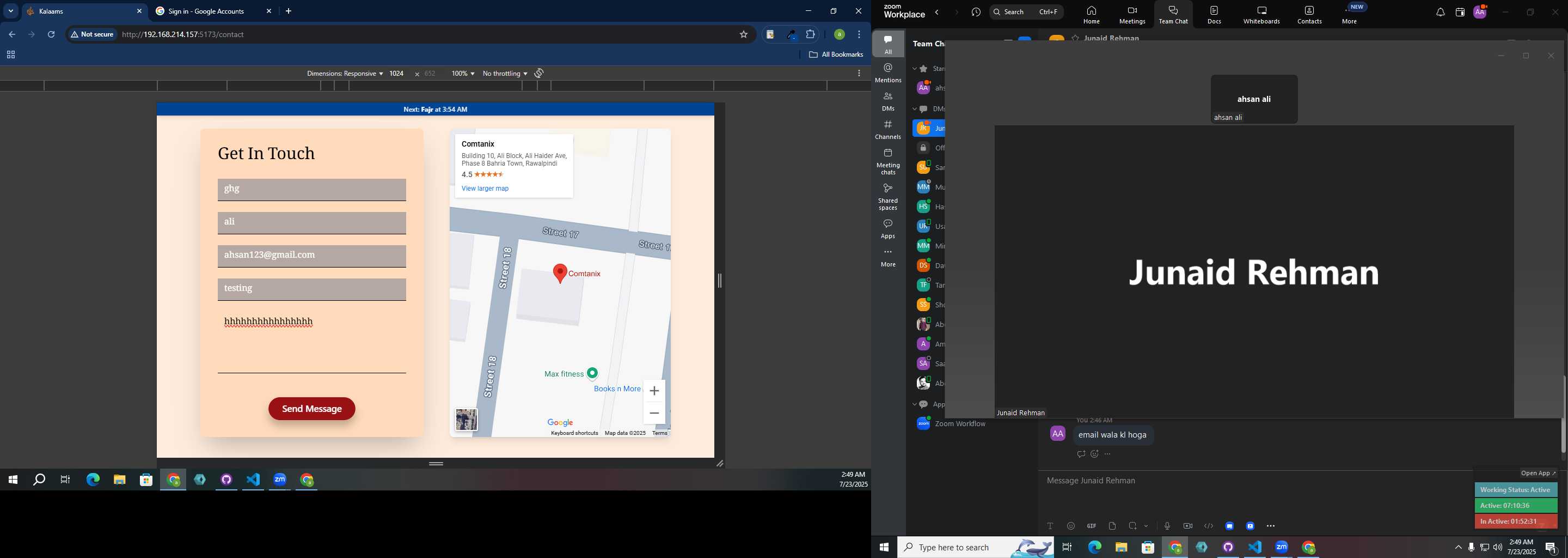Open Meeting chats in Zoom sidebar
Viewport: 1568px width, 558px height.
pos(888,161)
